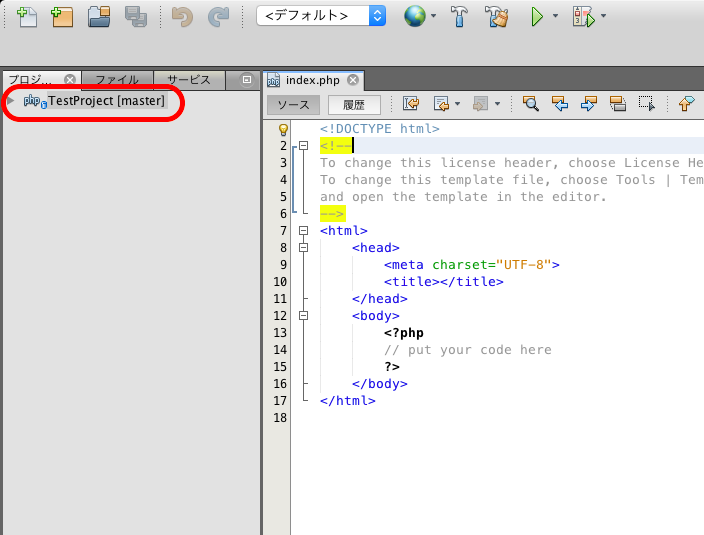
Task: Click the Build Project hammer icon
Action: [x=459, y=17]
